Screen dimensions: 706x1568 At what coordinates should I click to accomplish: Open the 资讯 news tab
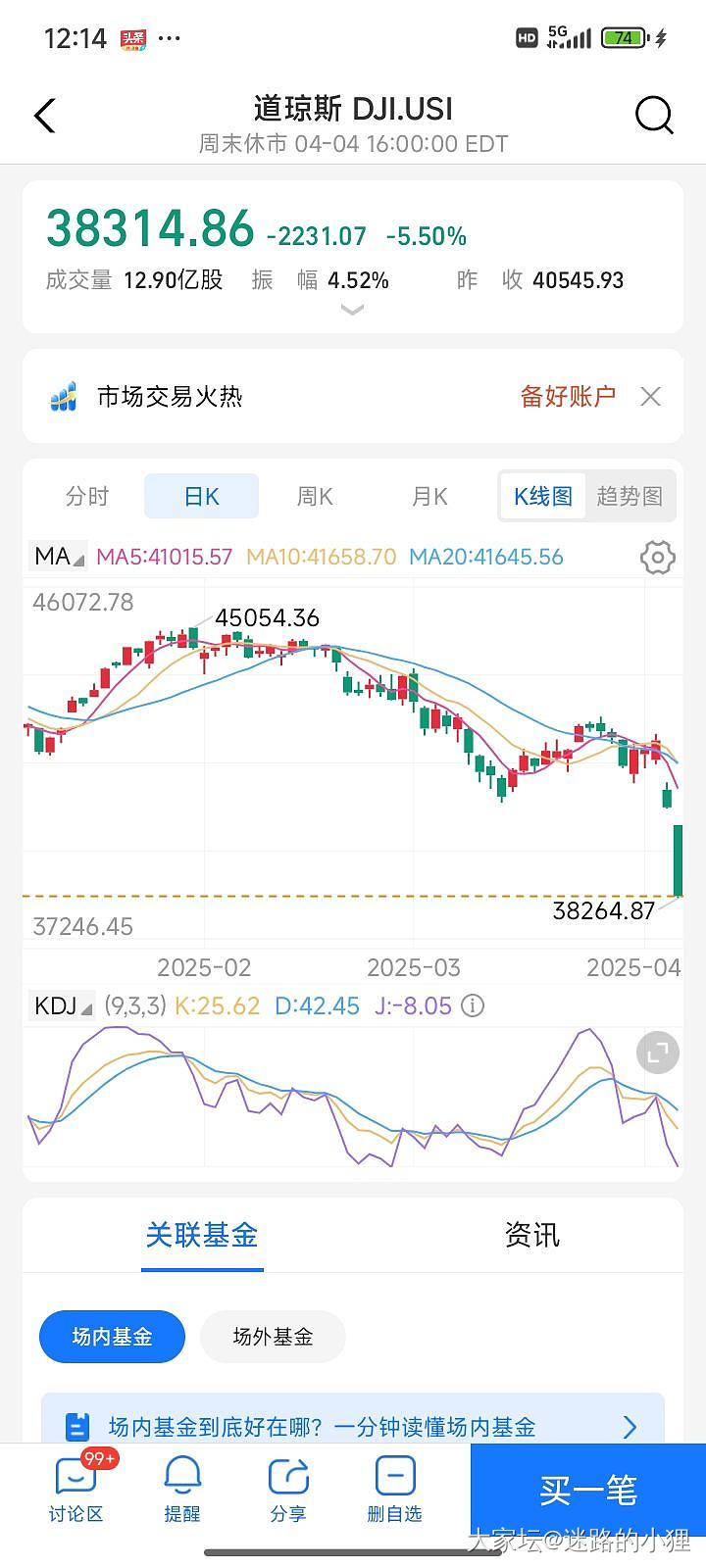coord(531,1235)
